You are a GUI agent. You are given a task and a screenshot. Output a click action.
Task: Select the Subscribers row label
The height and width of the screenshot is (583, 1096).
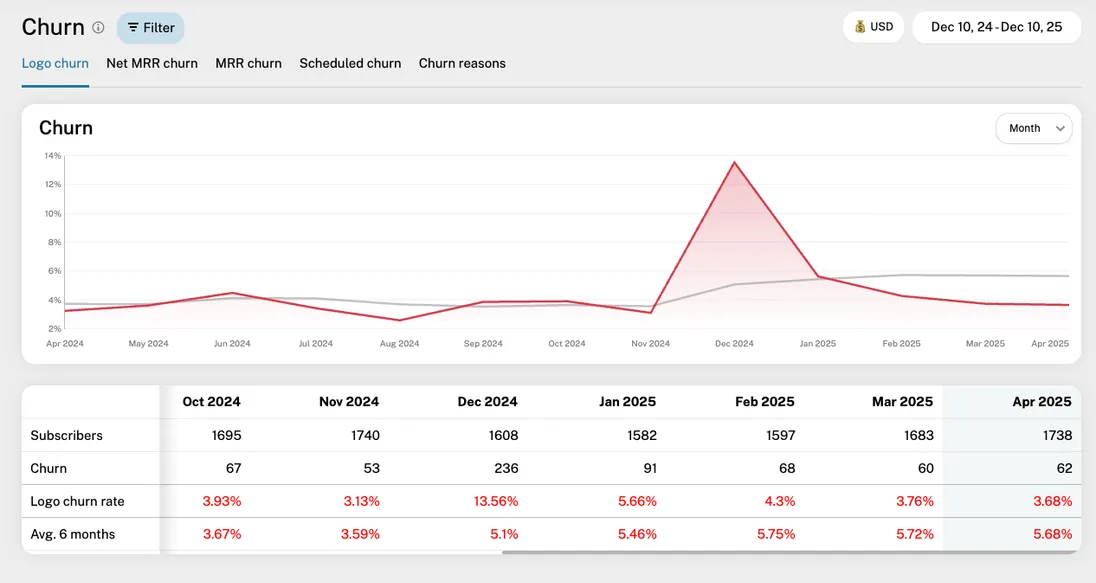(68, 435)
